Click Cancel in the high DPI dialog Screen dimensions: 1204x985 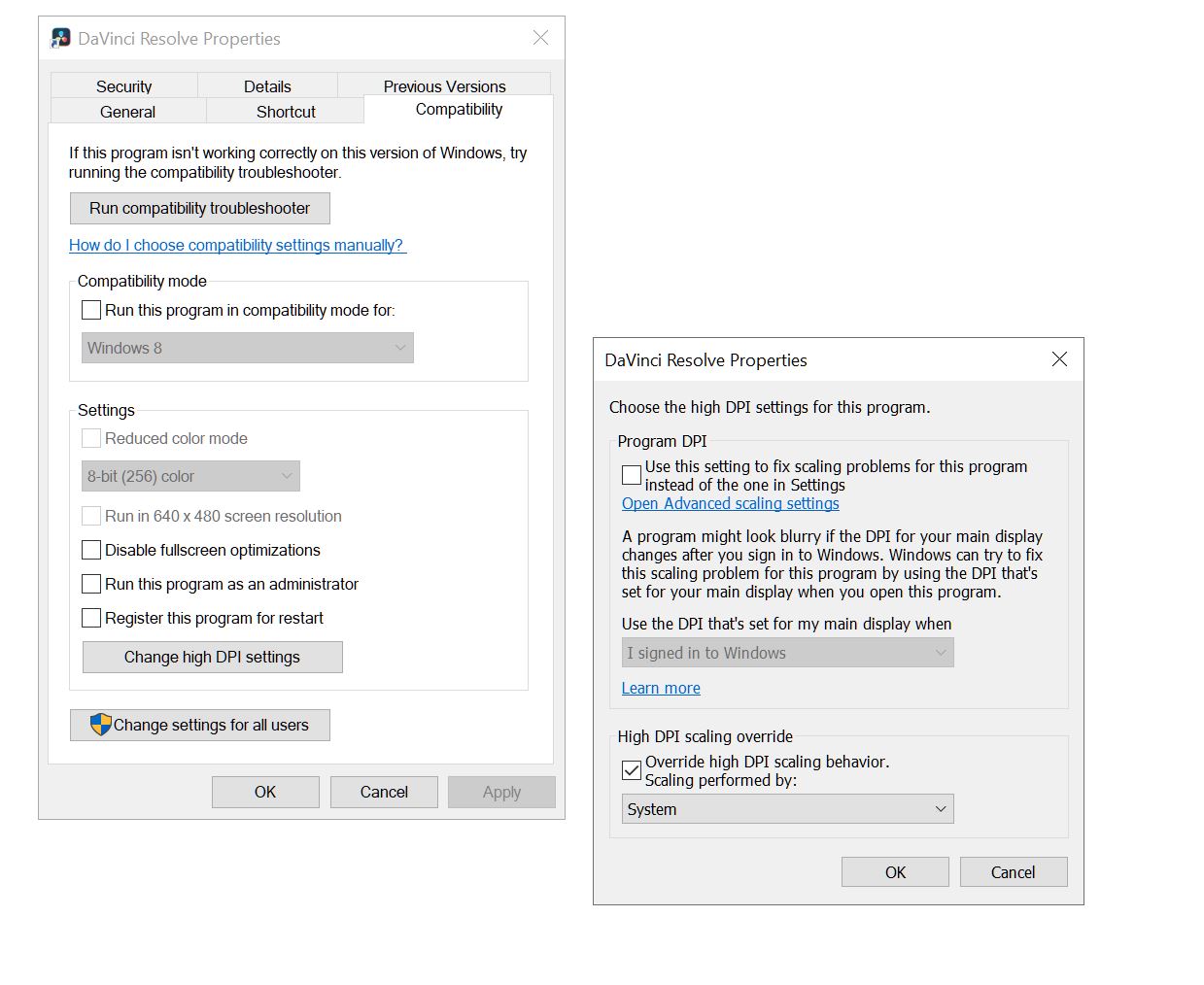[1013, 872]
